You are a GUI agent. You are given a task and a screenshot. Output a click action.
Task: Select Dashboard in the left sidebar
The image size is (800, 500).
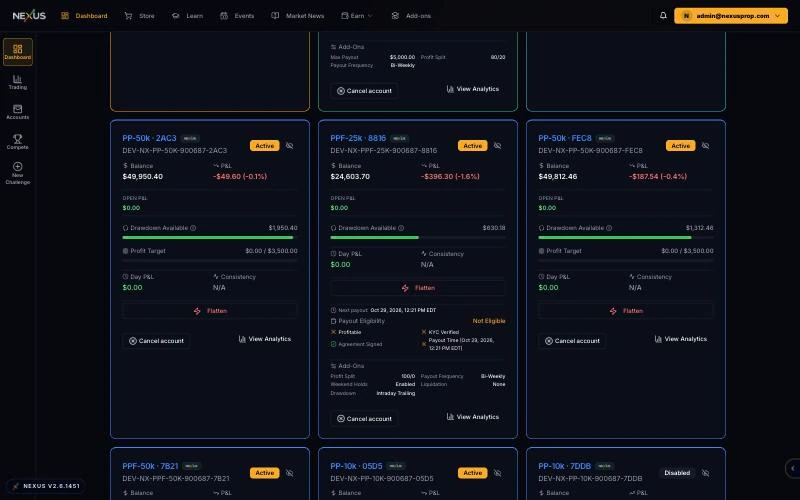point(17,52)
